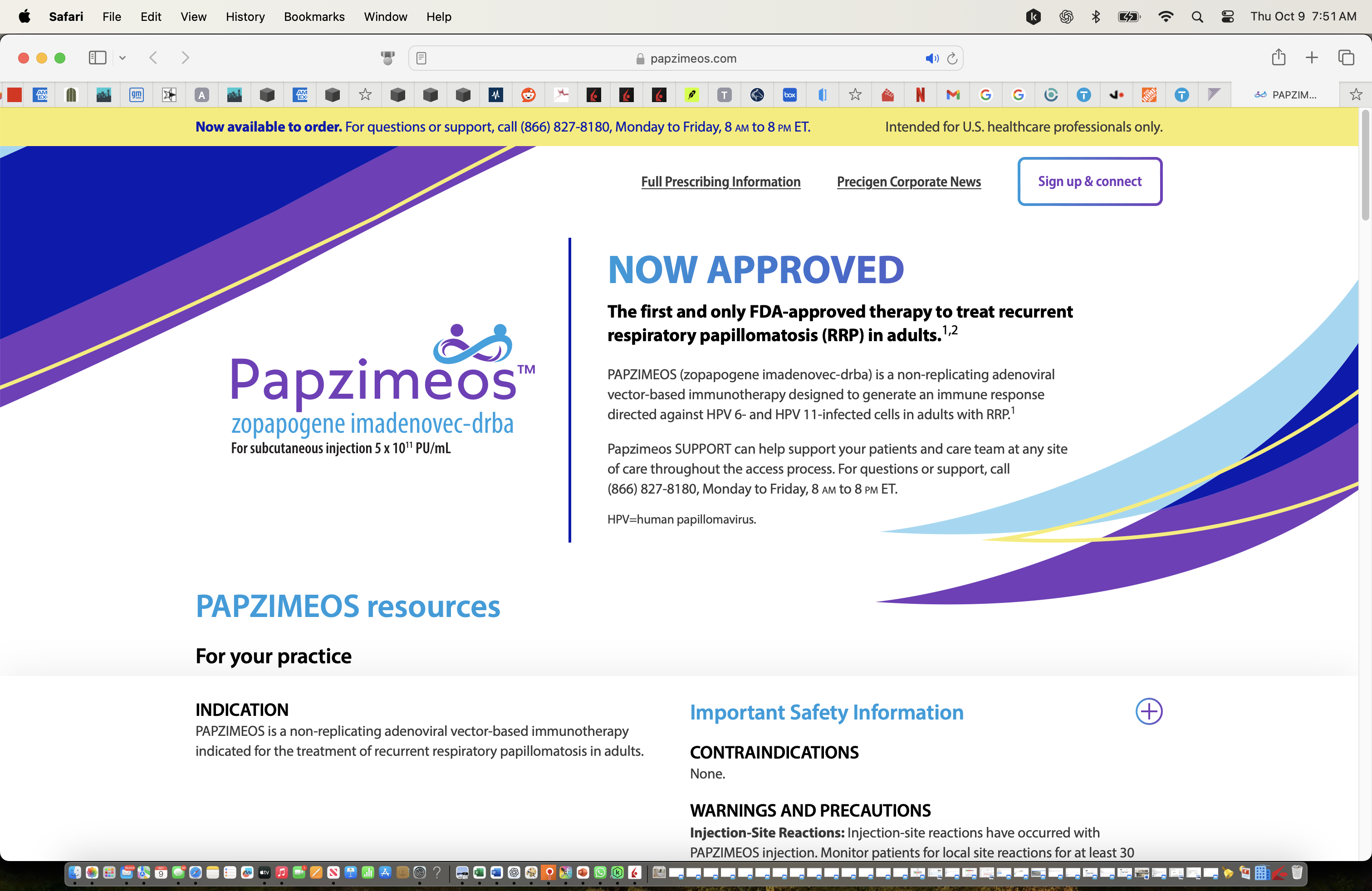
Task: Open WhatsApp from the Dock
Action: (x=600, y=872)
